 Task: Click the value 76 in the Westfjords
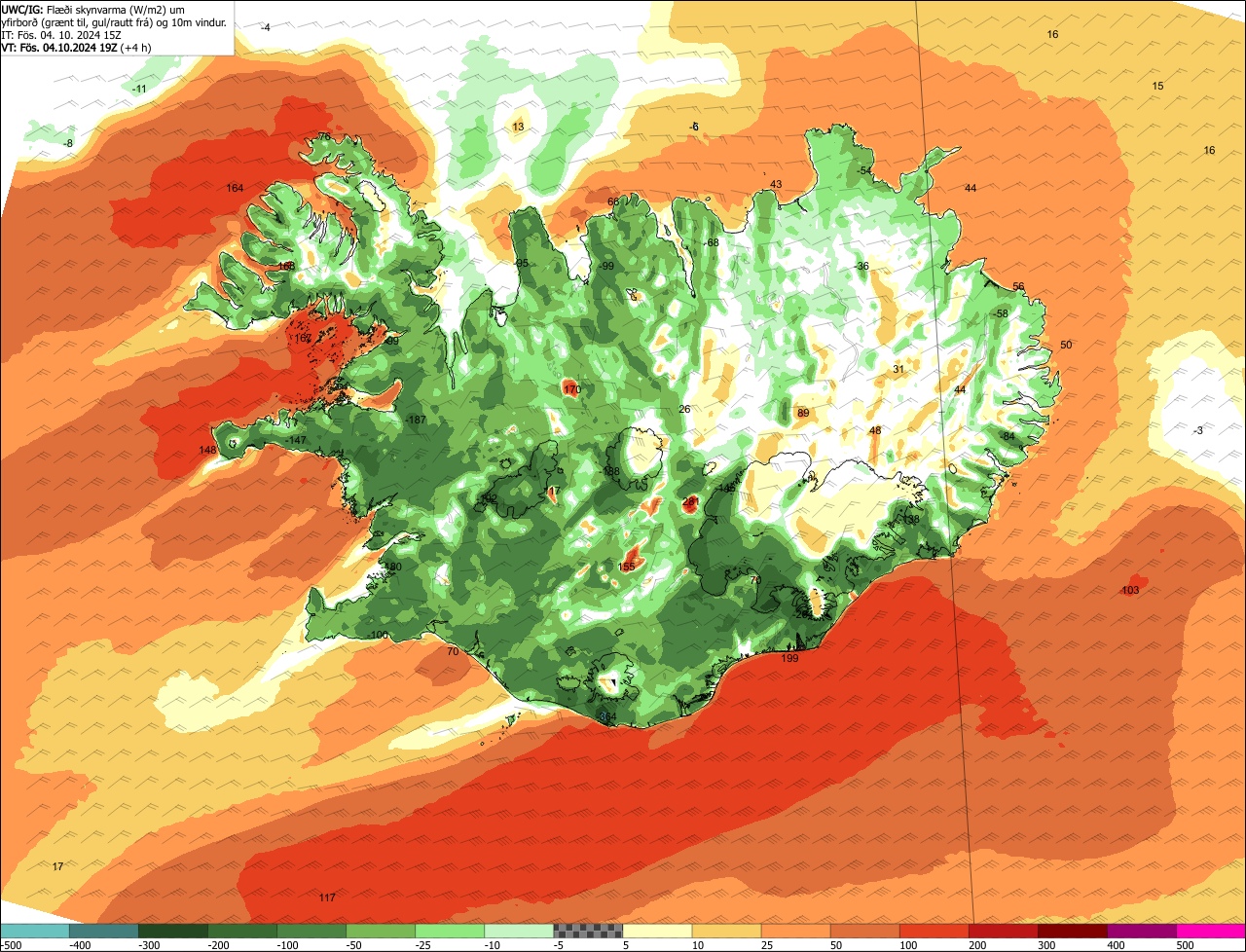click(x=325, y=137)
